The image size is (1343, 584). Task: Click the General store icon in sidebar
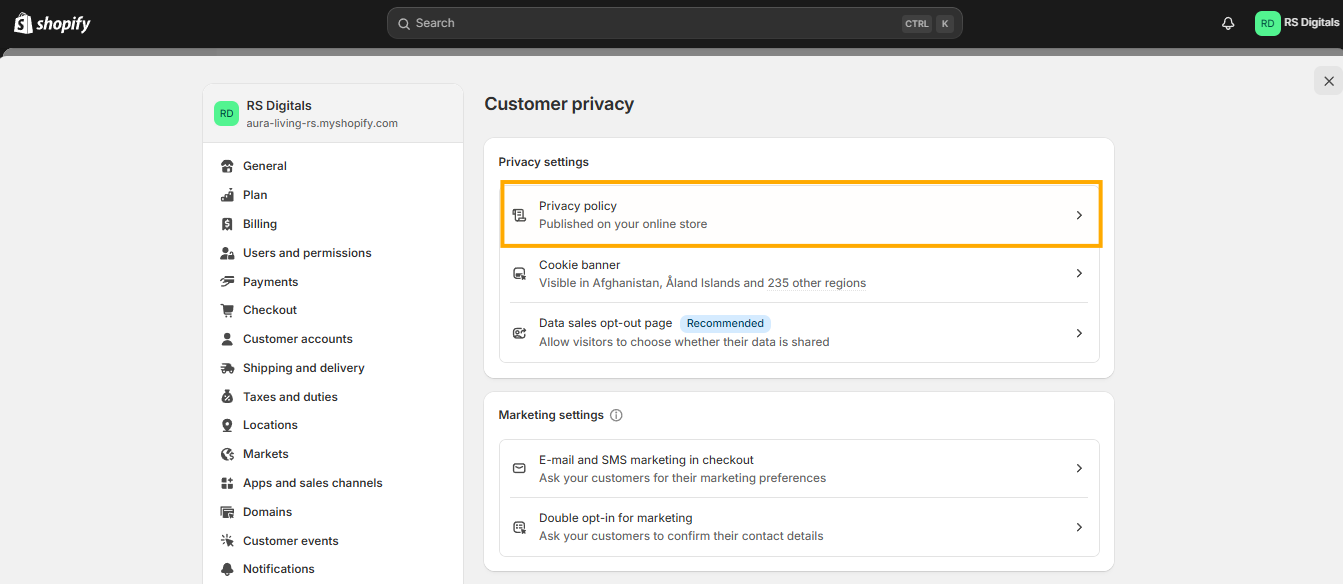pyautogui.click(x=227, y=166)
